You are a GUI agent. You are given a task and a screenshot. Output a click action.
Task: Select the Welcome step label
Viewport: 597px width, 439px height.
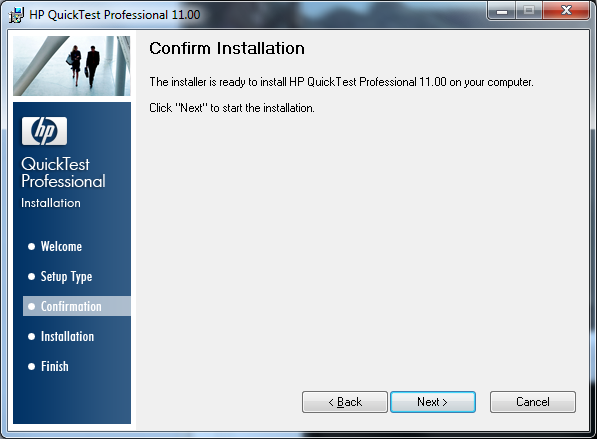point(61,247)
